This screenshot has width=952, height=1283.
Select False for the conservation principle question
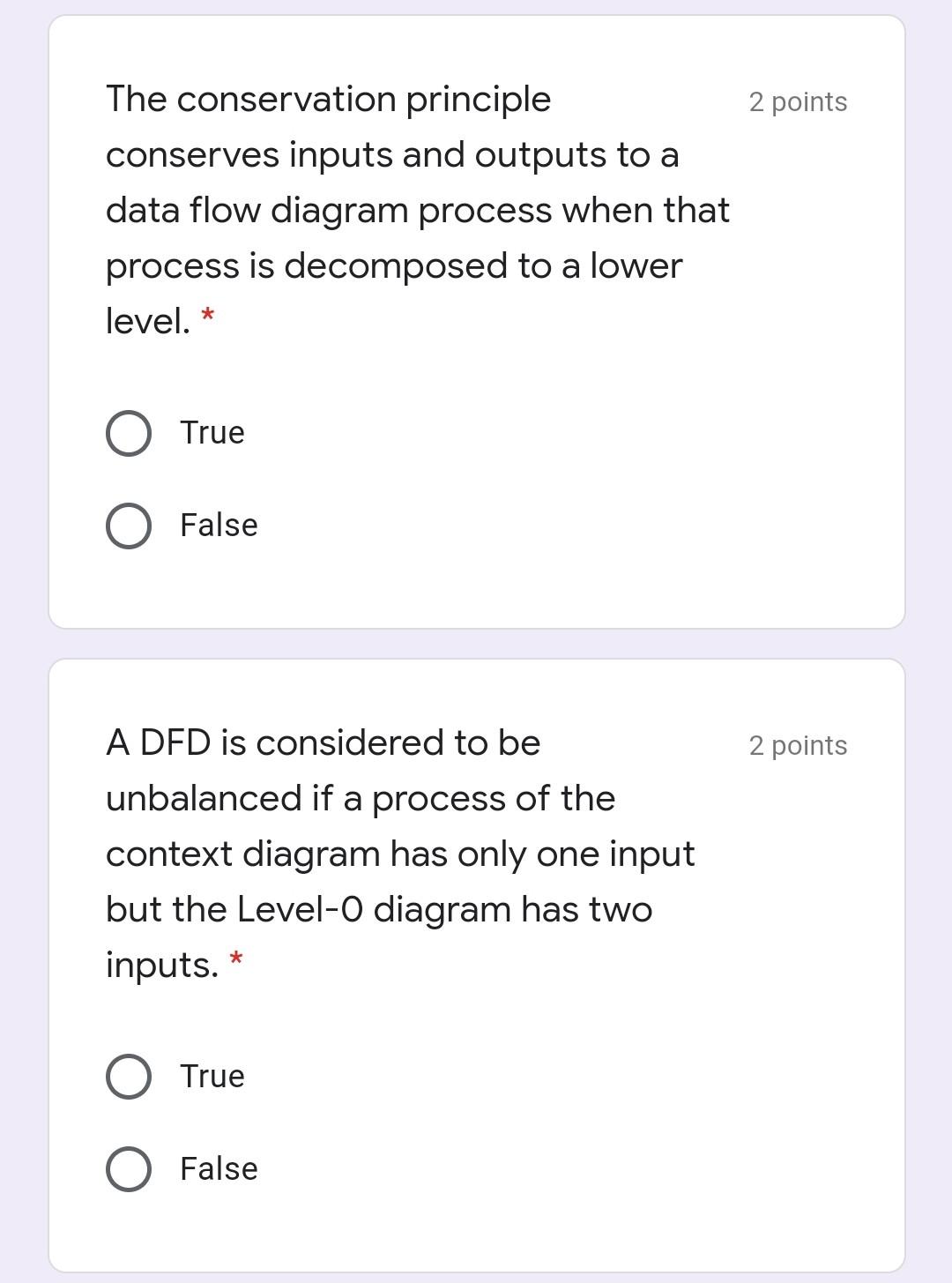point(128,526)
